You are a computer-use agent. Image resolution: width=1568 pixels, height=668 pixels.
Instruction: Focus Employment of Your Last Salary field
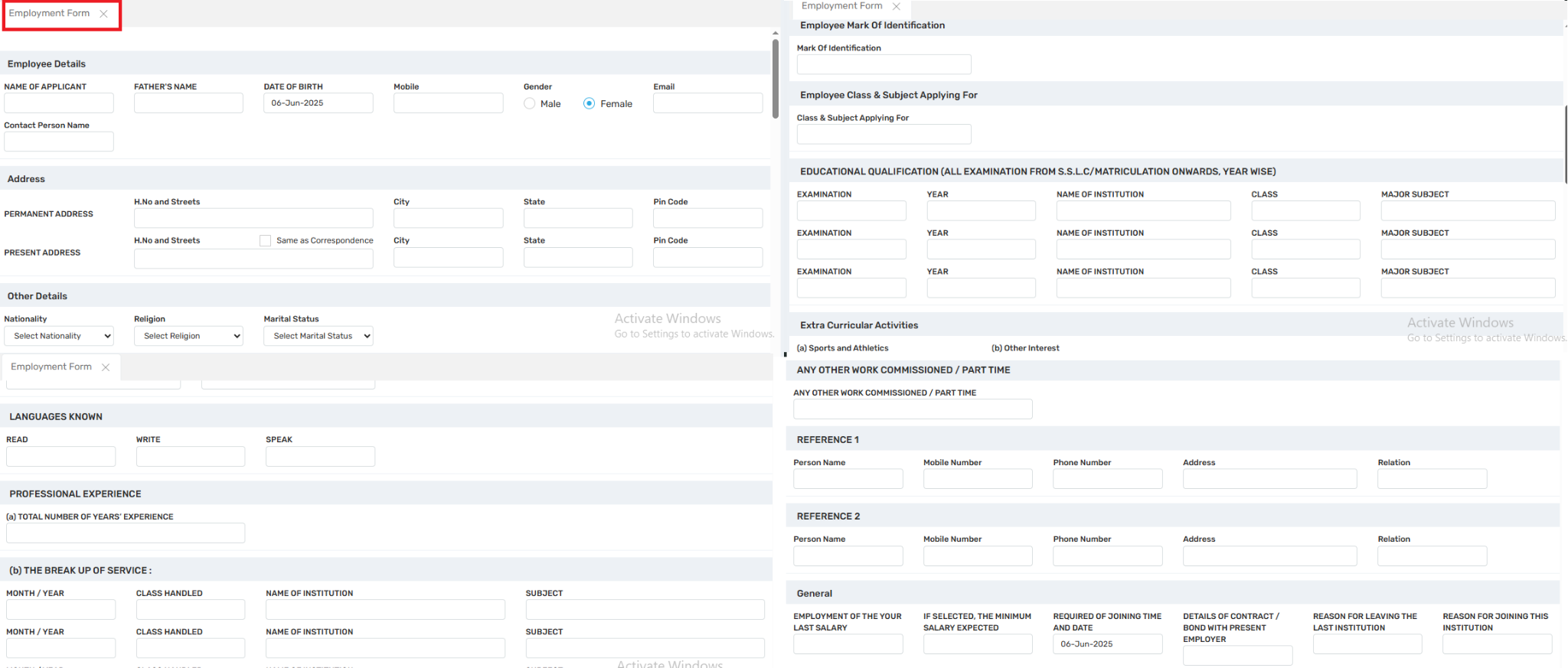(x=848, y=644)
